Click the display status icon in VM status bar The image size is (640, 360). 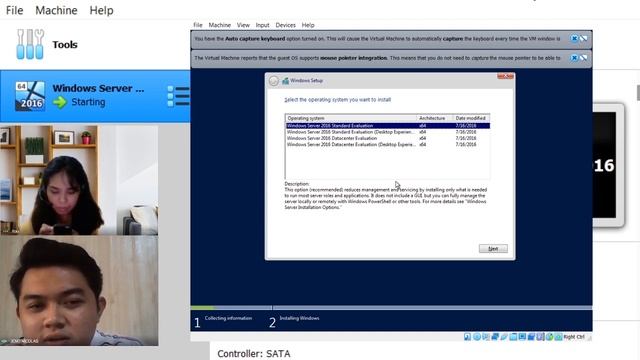tap(522, 337)
